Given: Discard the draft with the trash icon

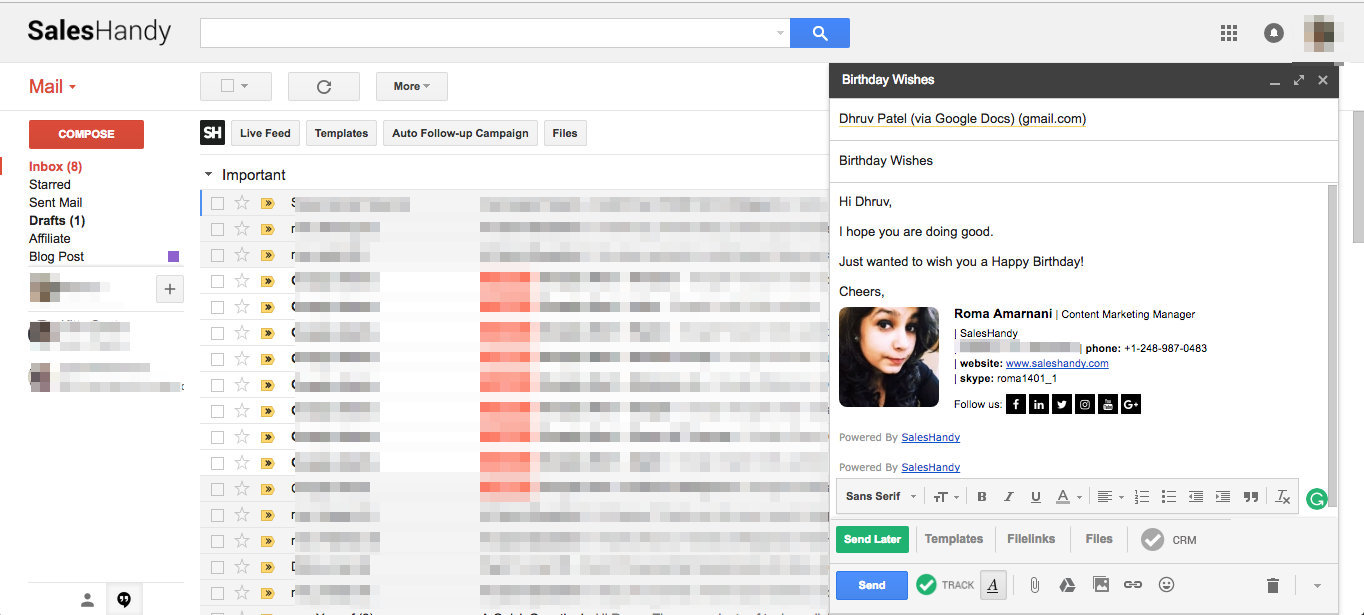Looking at the screenshot, I should [x=1273, y=585].
